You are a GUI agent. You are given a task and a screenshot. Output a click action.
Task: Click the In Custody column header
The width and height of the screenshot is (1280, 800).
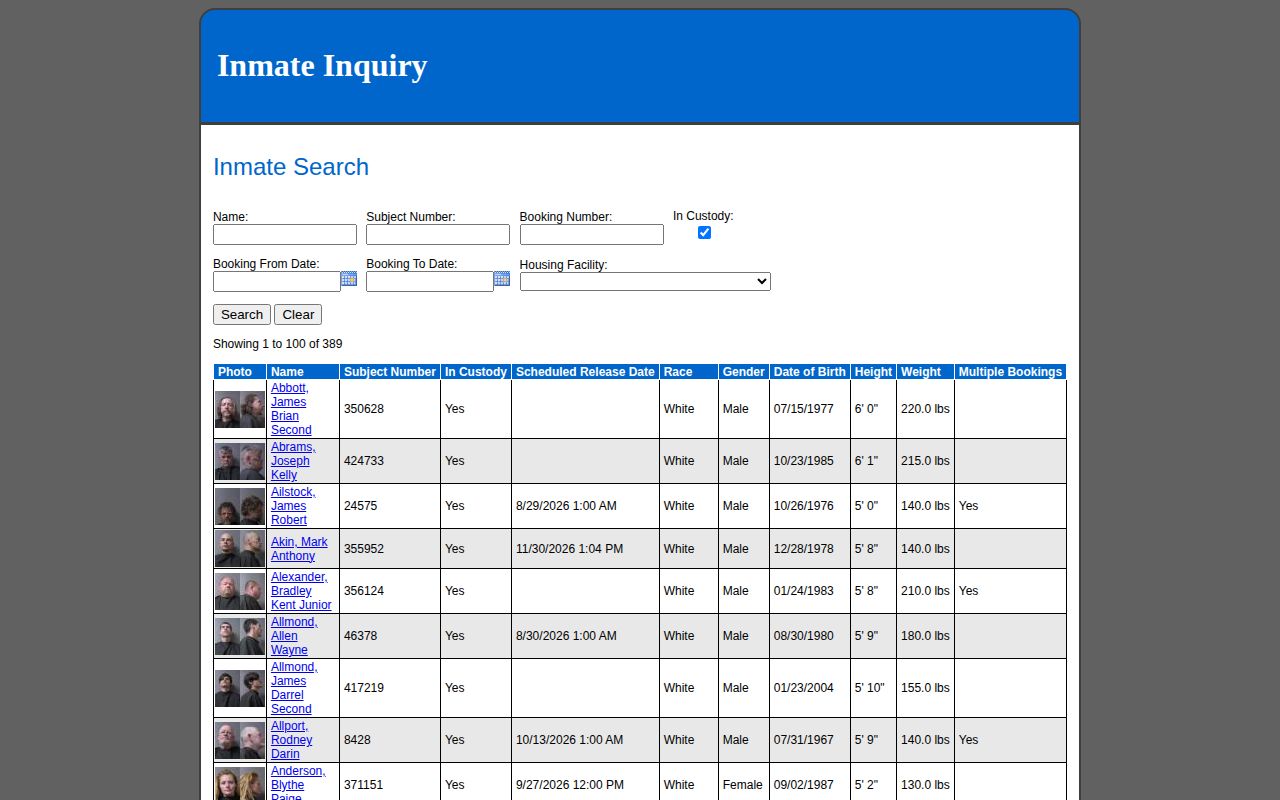click(x=476, y=372)
